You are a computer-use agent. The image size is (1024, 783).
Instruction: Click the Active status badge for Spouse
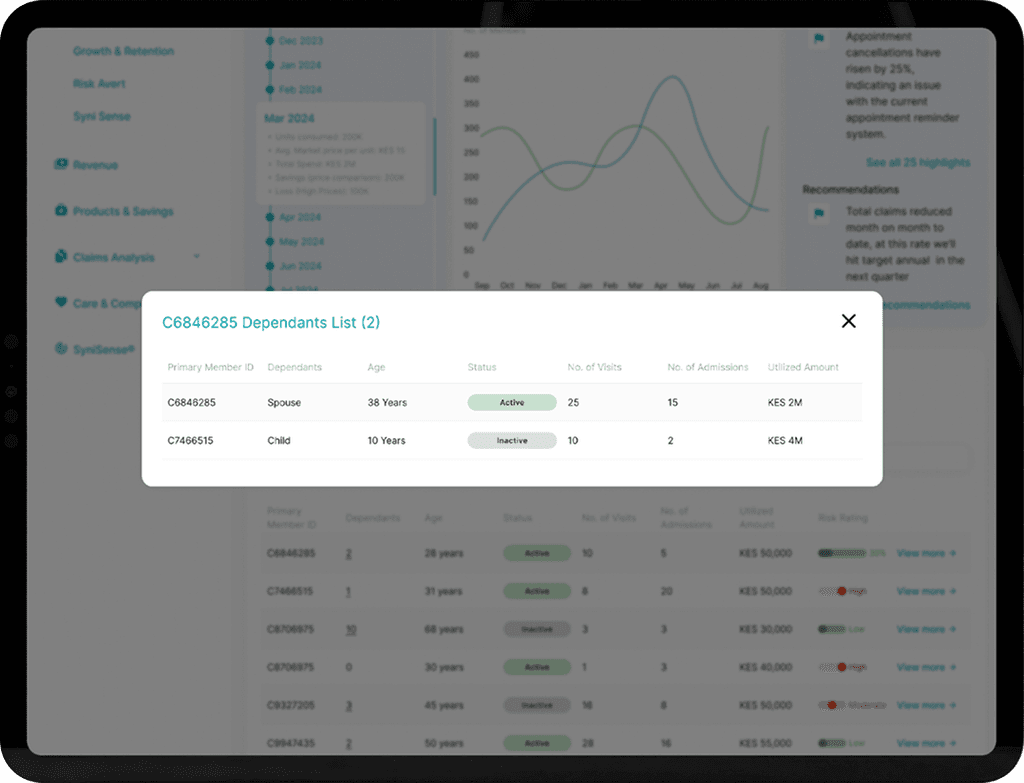(x=512, y=402)
